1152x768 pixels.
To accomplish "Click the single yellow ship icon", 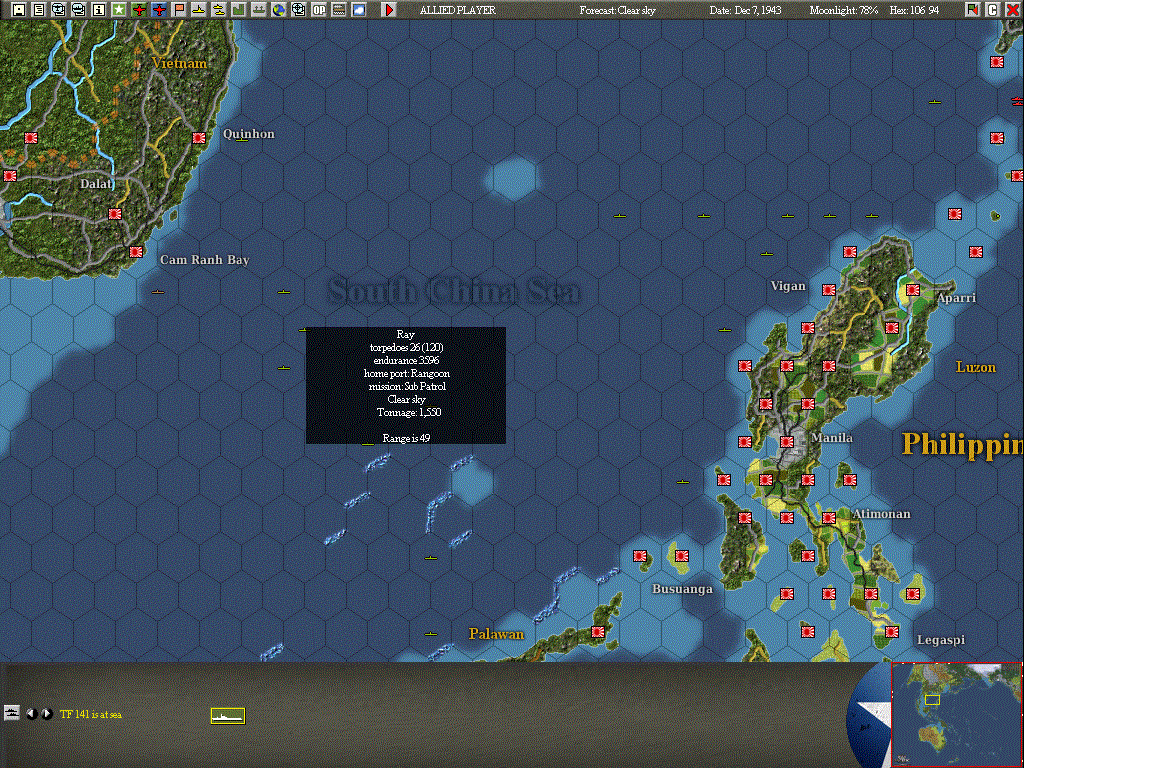I will pos(198,10).
